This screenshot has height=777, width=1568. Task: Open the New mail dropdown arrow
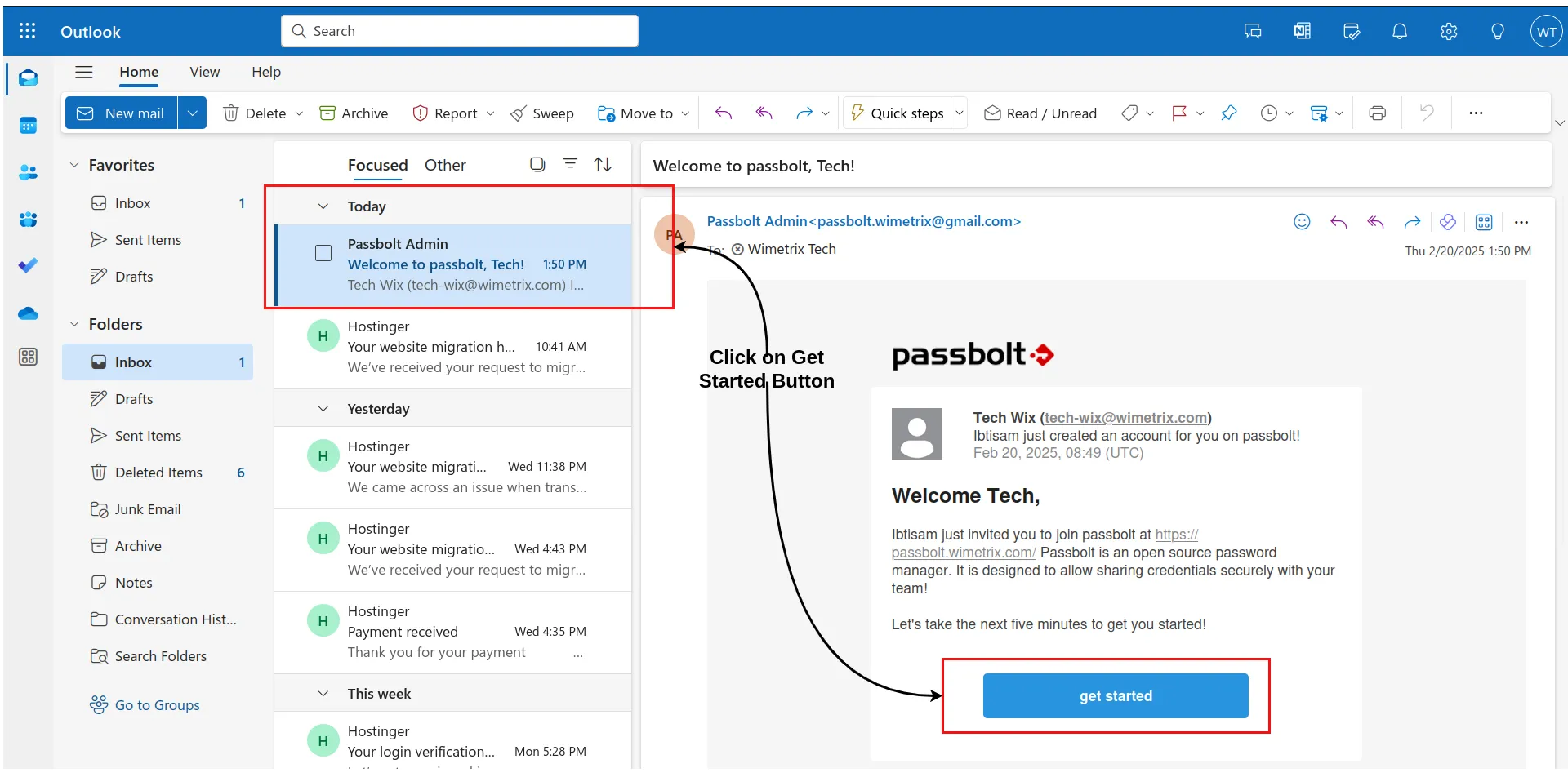[x=192, y=113]
